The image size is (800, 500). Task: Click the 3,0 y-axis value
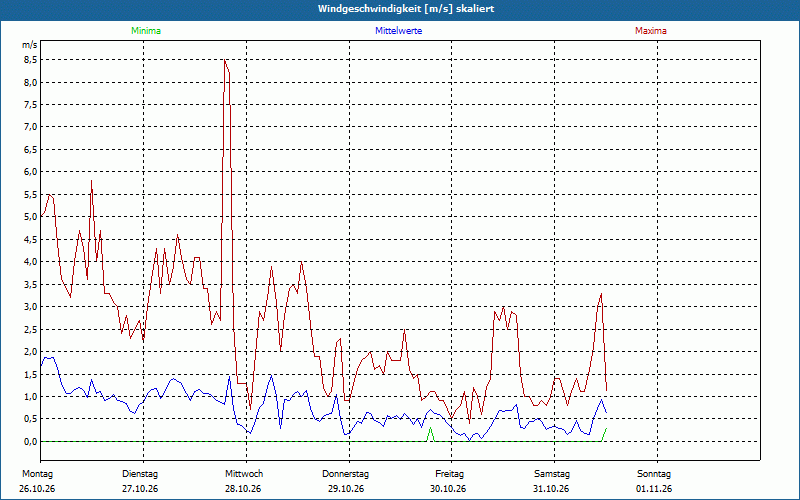31,307
